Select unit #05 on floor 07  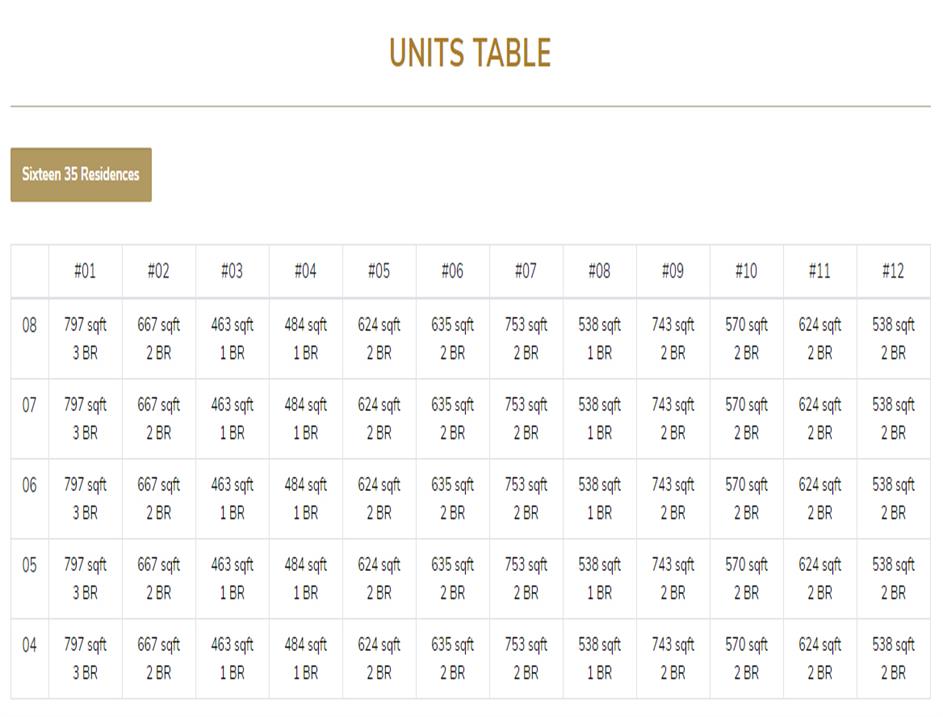(379, 418)
